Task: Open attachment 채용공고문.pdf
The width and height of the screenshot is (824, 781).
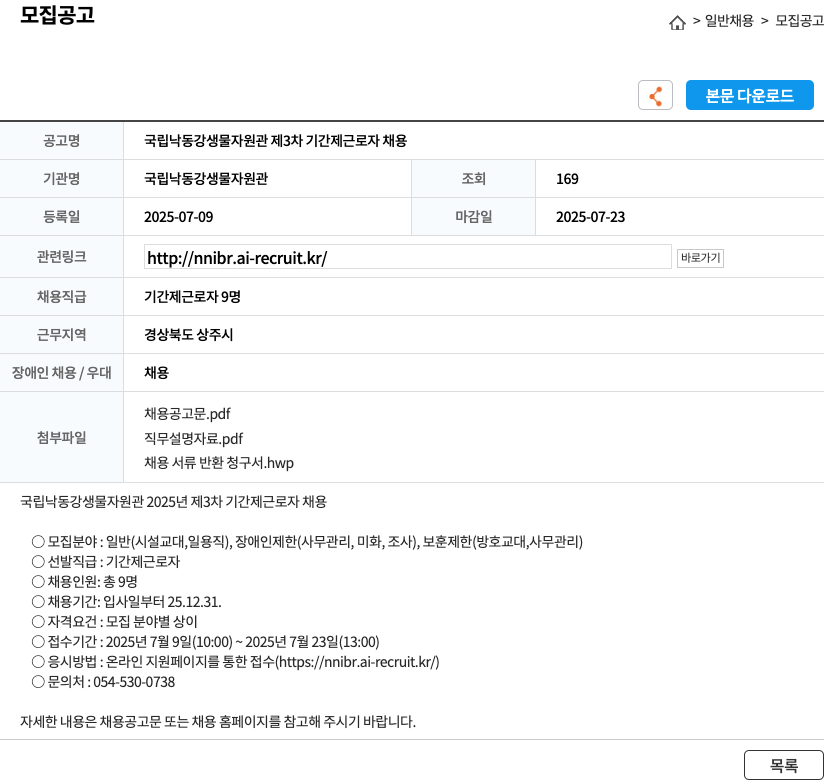Action: [x=187, y=414]
